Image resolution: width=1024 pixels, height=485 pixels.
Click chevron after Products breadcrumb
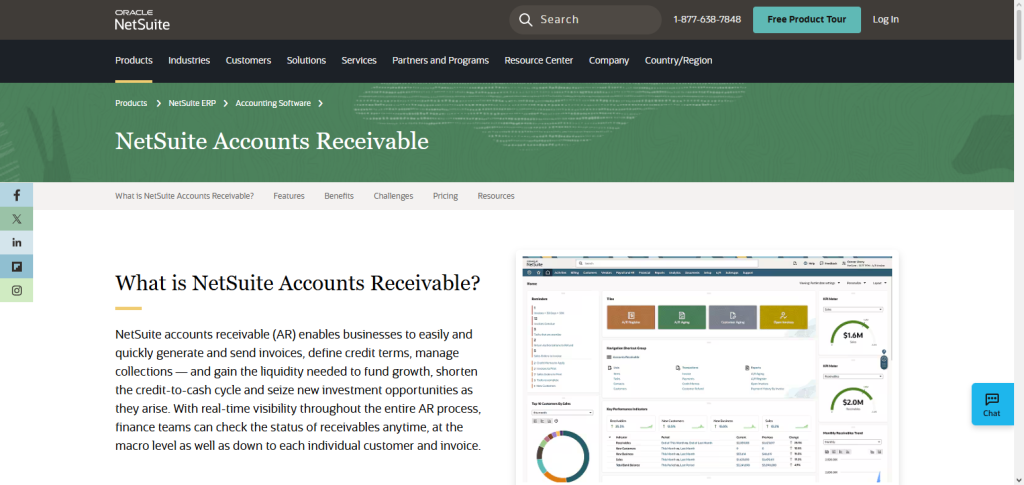coord(158,103)
